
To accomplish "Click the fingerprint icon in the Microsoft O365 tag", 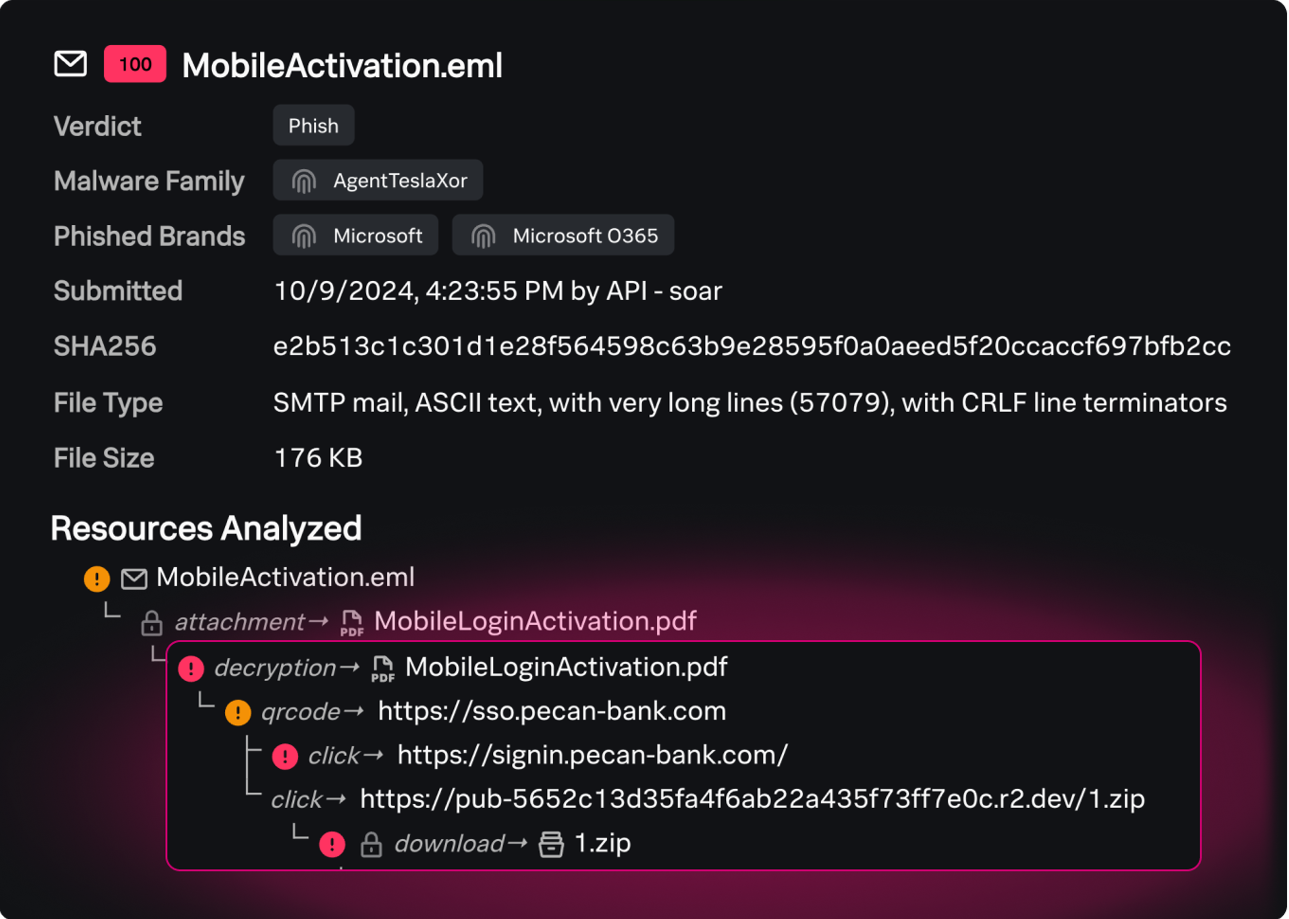I will (483, 236).
